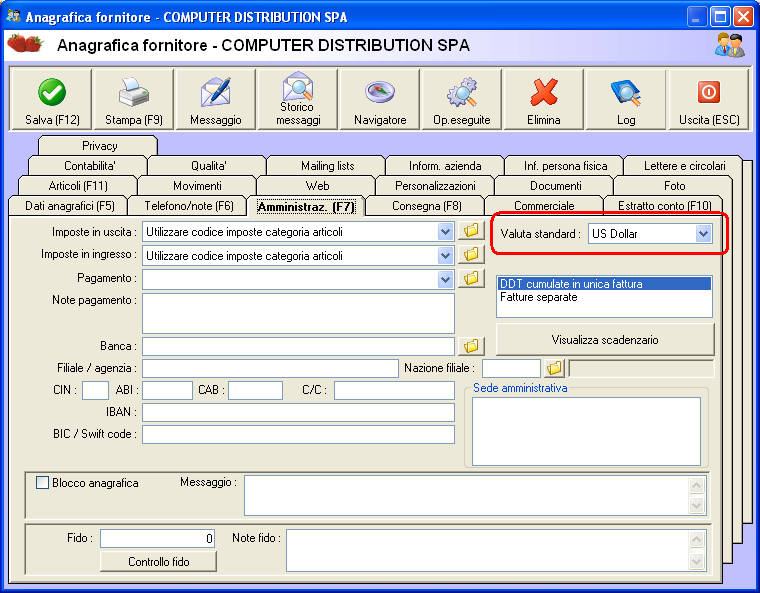
Task: Open the Commerciale tab
Action: [544, 206]
